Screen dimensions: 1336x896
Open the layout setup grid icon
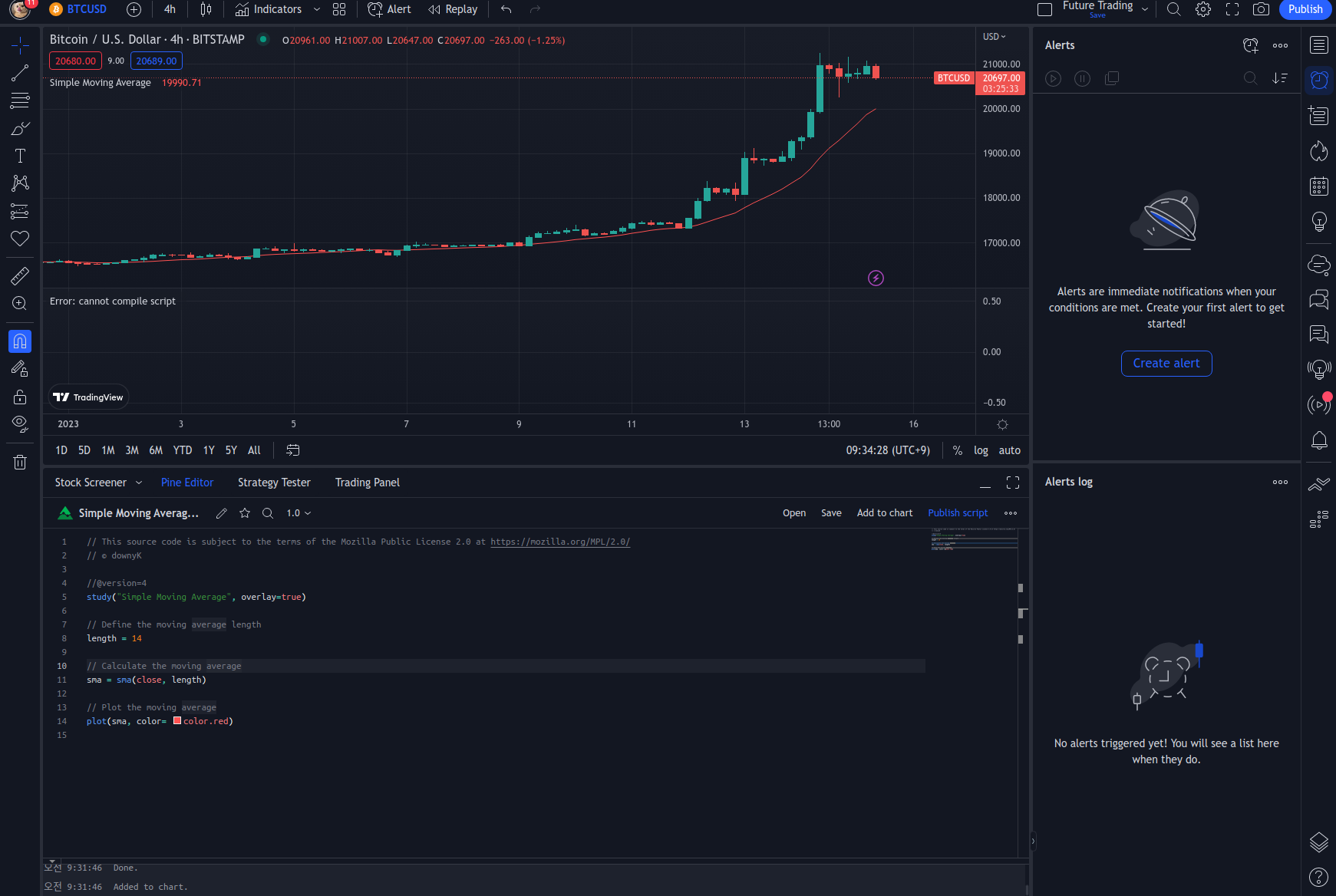pos(339,9)
